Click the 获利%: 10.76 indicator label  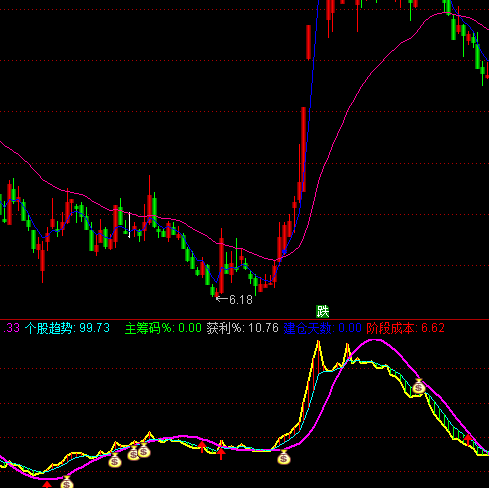[x=242, y=328]
